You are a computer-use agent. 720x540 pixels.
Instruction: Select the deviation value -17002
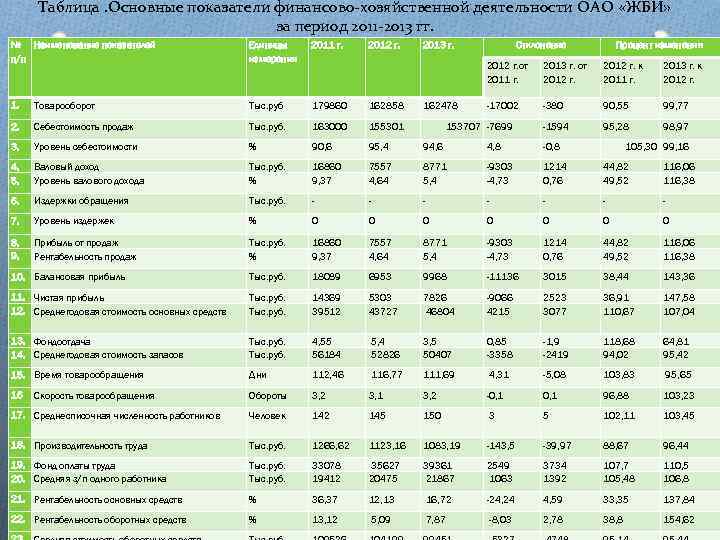tap(502, 106)
